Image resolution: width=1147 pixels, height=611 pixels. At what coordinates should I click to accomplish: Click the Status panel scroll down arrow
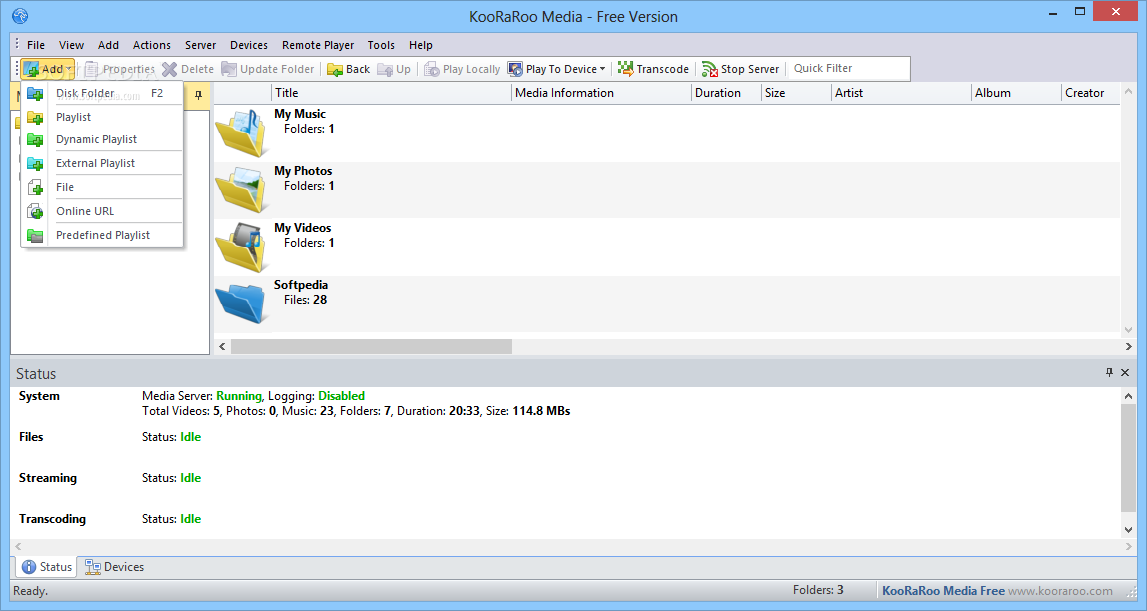coord(1128,530)
